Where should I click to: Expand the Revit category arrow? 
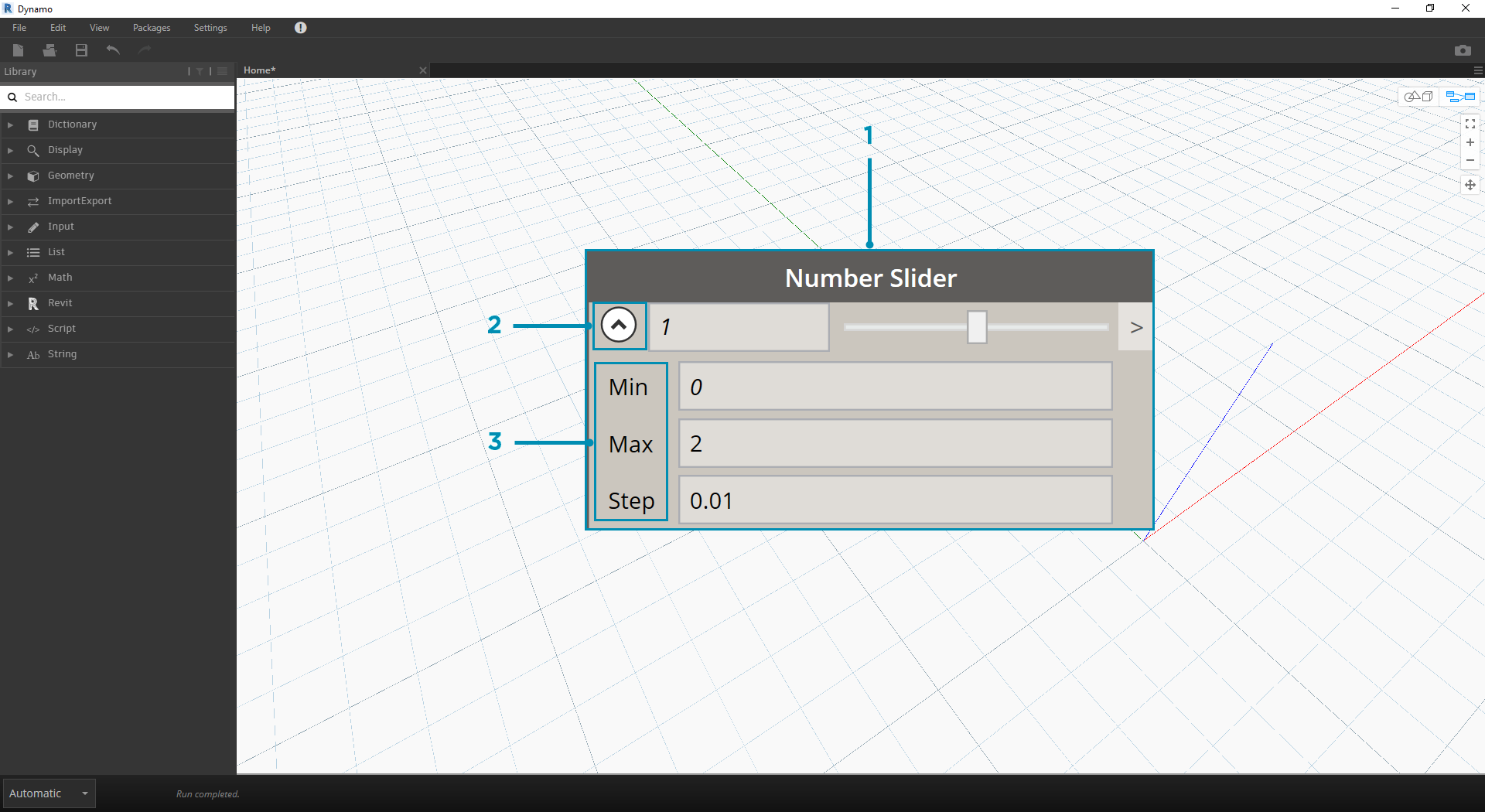(10, 303)
